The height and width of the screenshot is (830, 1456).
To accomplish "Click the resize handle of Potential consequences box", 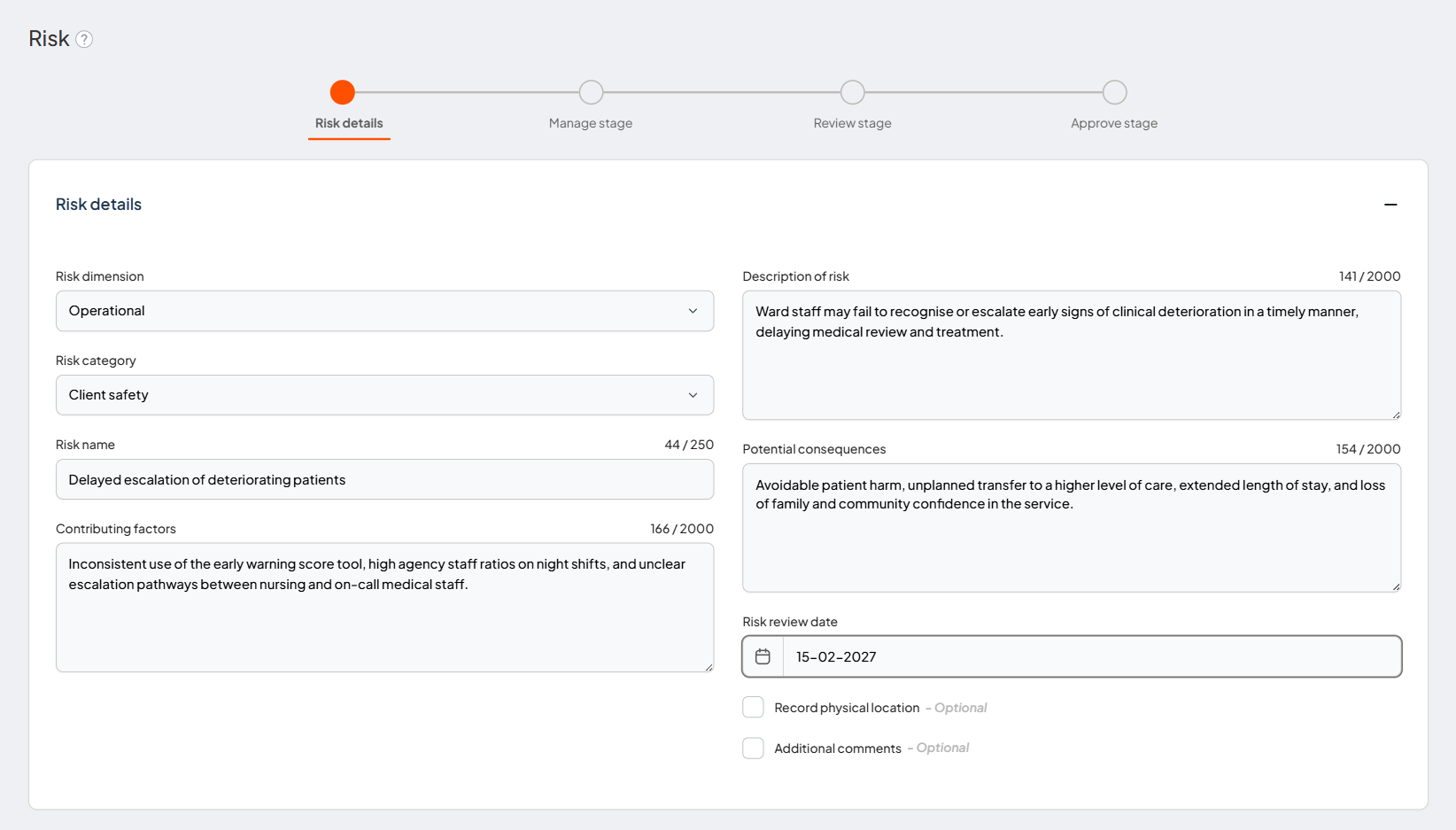I will tap(1396, 586).
